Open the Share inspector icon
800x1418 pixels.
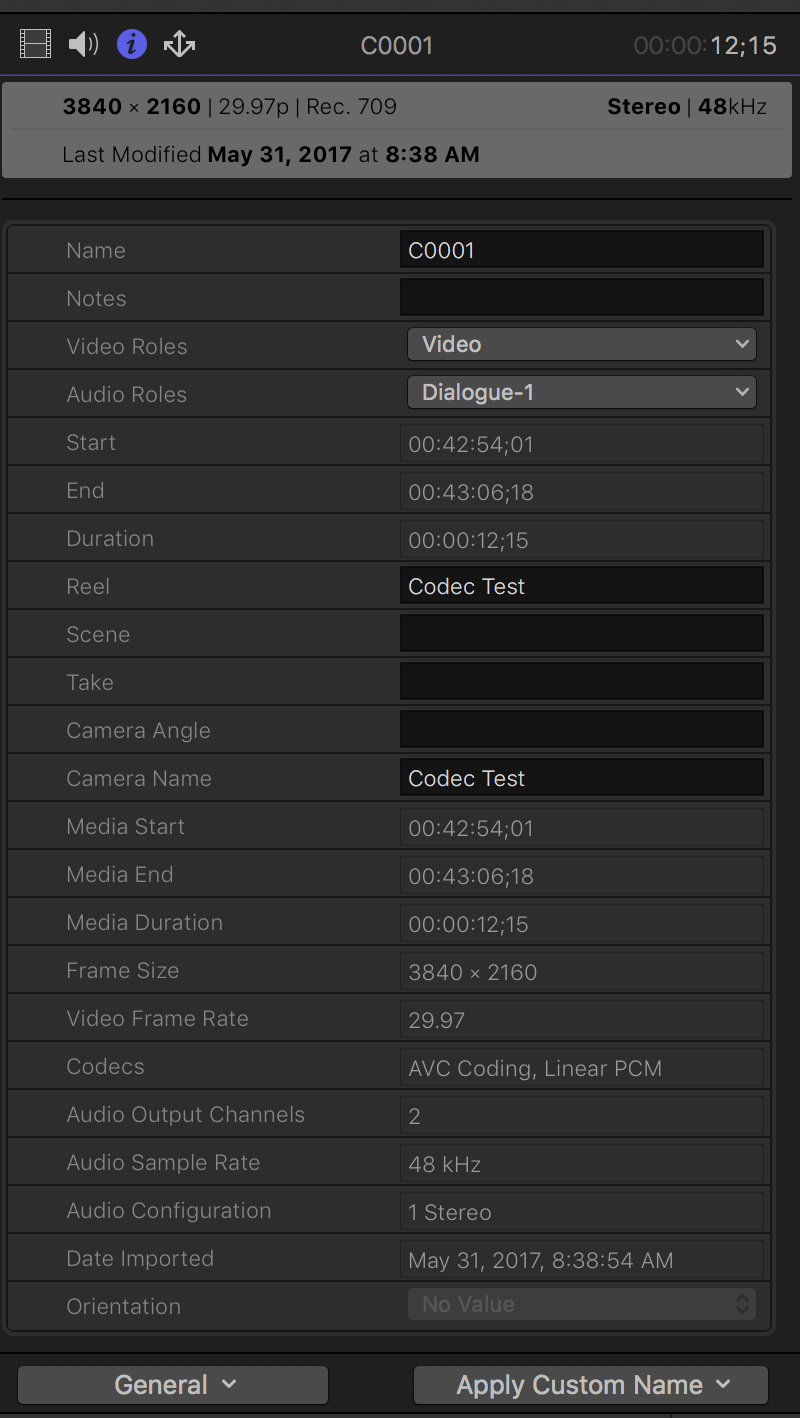pos(179,44)
